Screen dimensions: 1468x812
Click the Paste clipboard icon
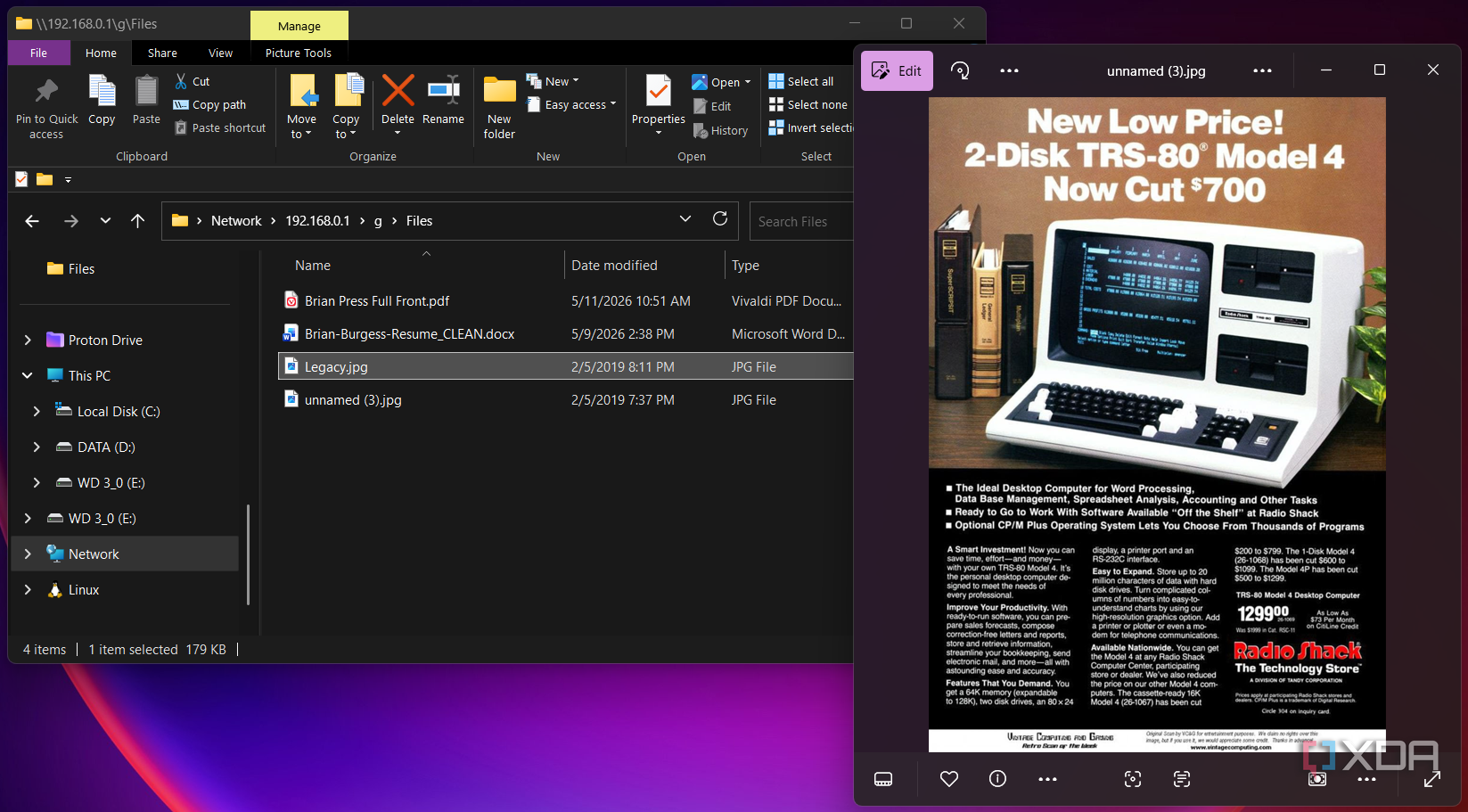(146, 91)
